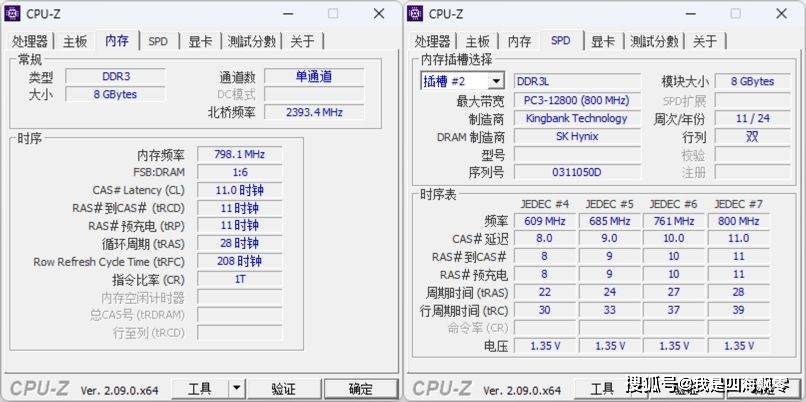This screenshot has height=402, width=806.
Task: Click the 0311050D 序列号 field
Action: pyautogui.click(x=578, y=172)
